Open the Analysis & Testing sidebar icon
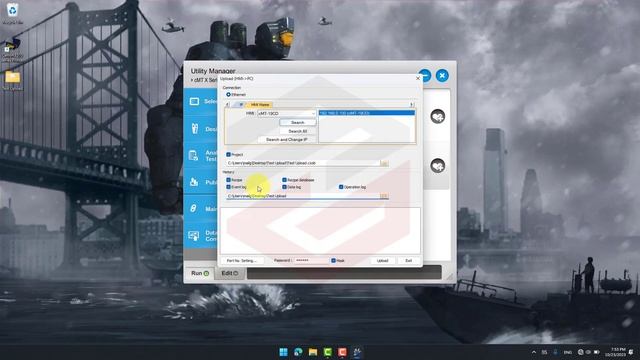The image size is (640, 360). tap(194, 156)
